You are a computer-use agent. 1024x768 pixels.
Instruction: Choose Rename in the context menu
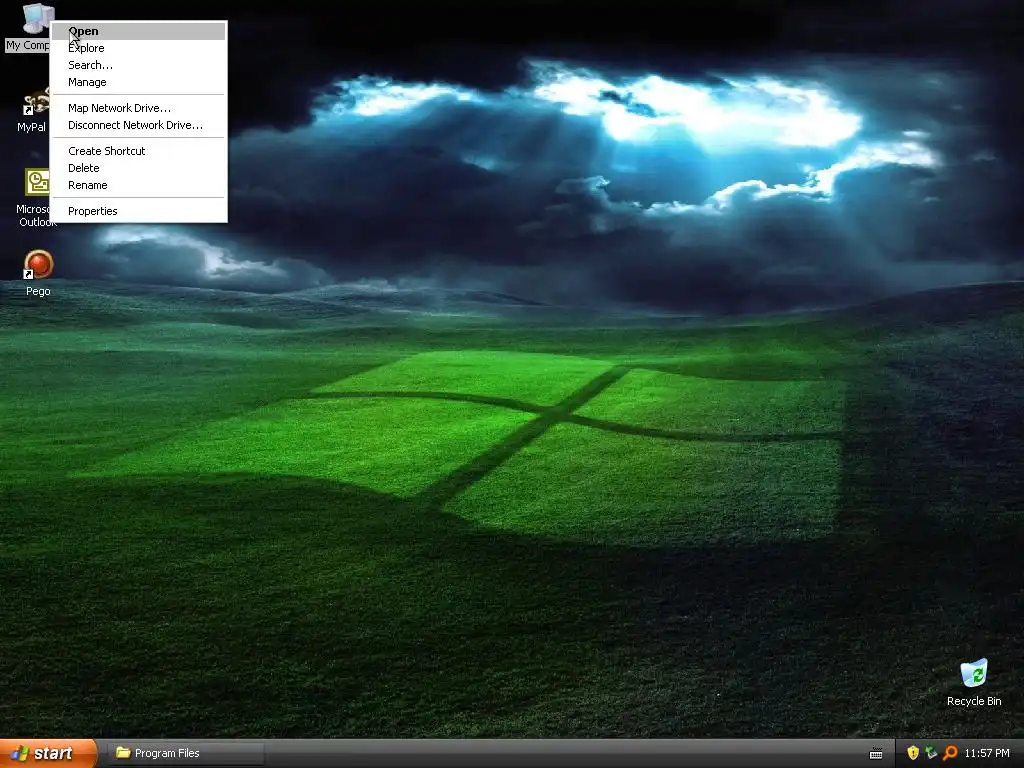(x=138, y=185)
